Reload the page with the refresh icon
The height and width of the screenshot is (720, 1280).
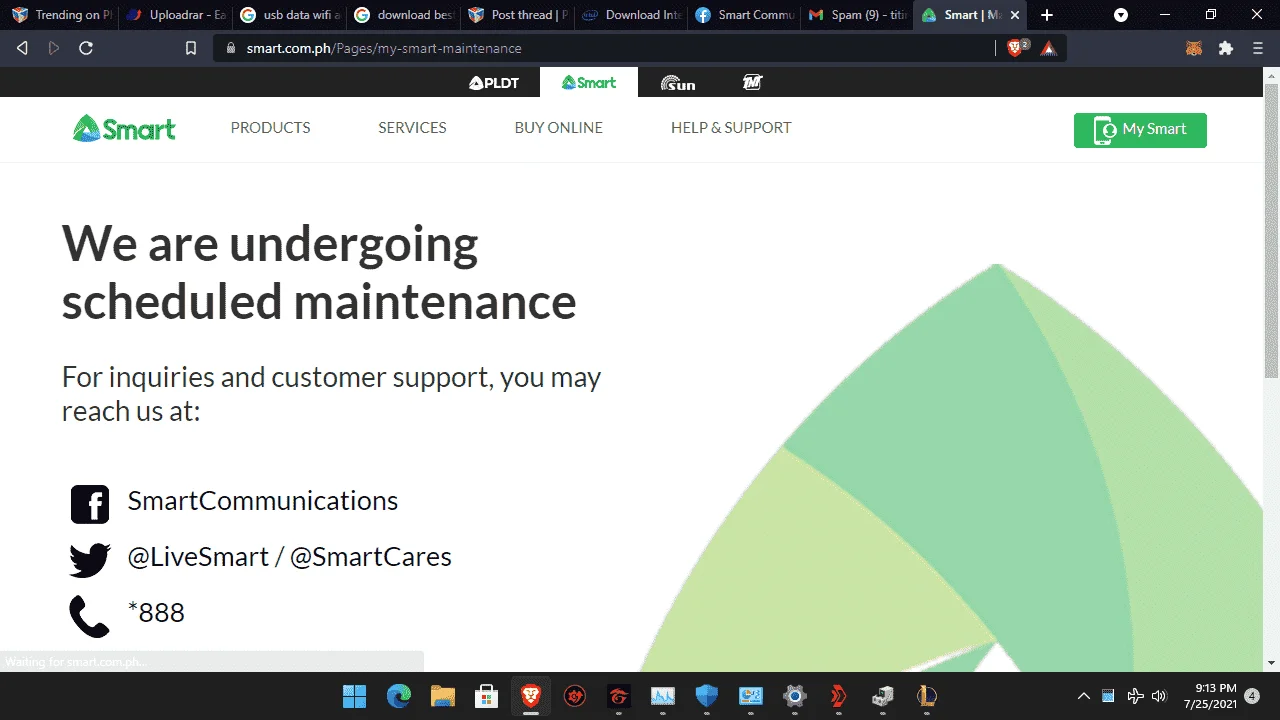(x=86, y=48)
